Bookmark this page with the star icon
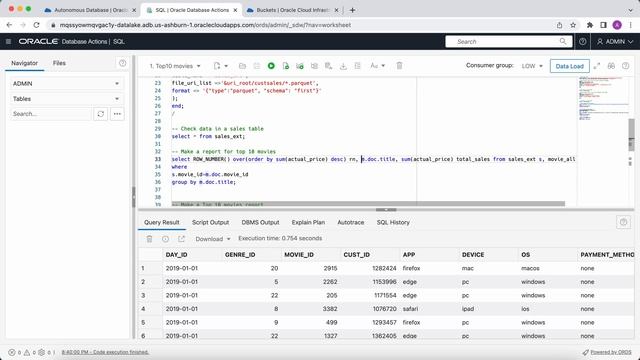 point(573,25)
